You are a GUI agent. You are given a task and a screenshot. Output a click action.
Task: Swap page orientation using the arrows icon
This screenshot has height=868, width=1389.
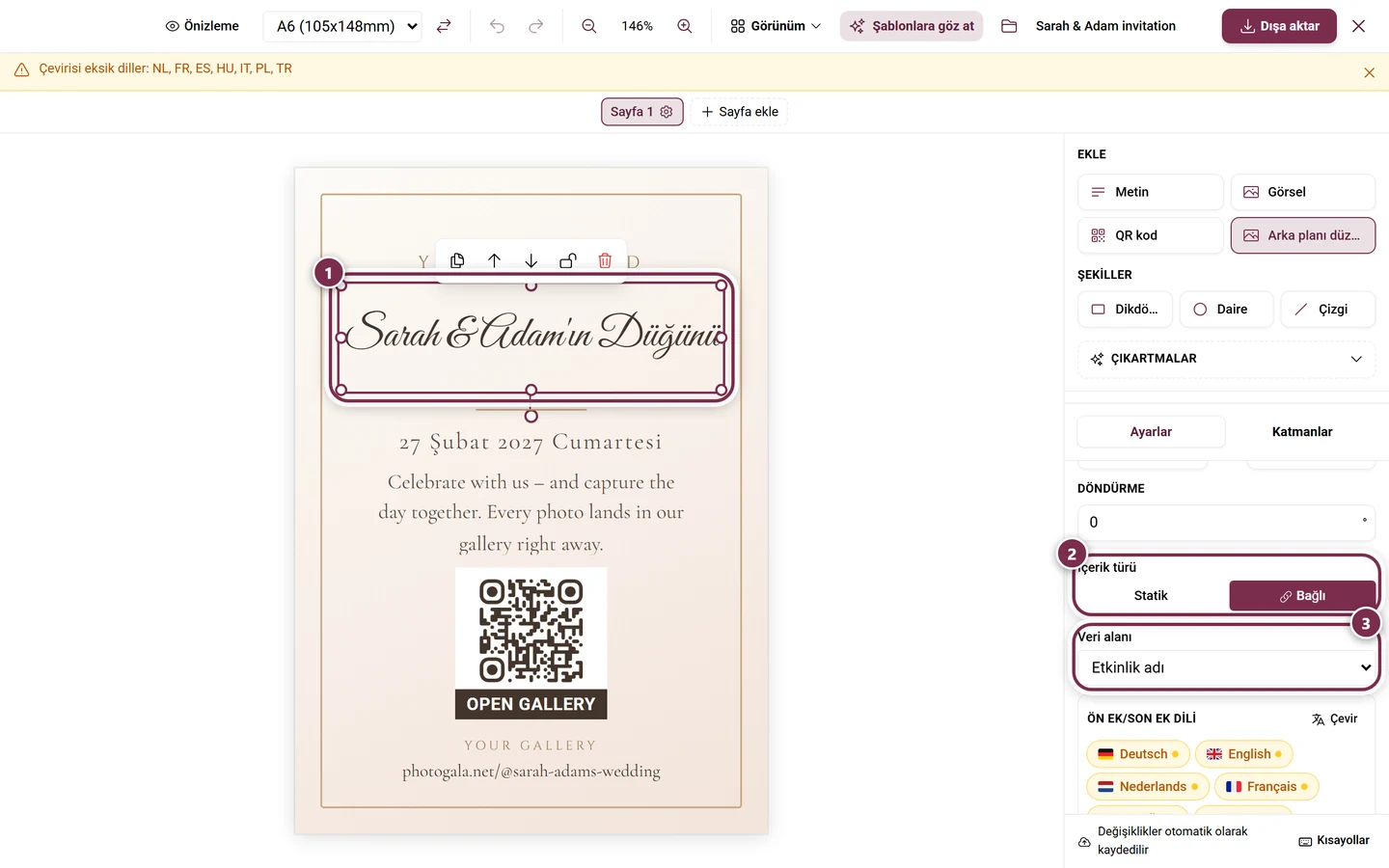click(x=444, y=26)
